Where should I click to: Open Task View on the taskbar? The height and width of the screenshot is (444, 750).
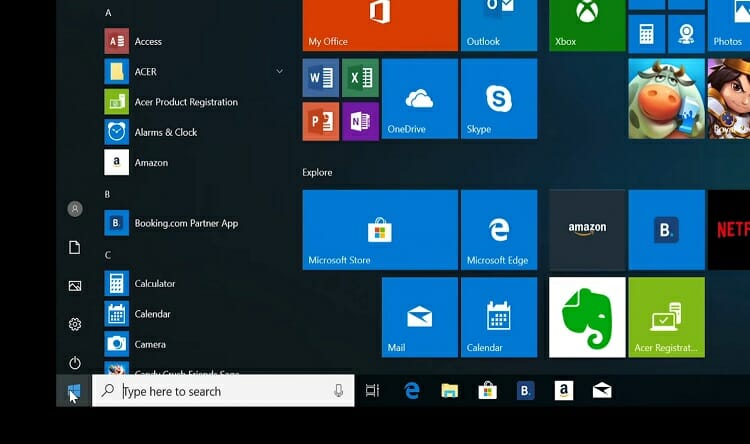coord(373,391)
